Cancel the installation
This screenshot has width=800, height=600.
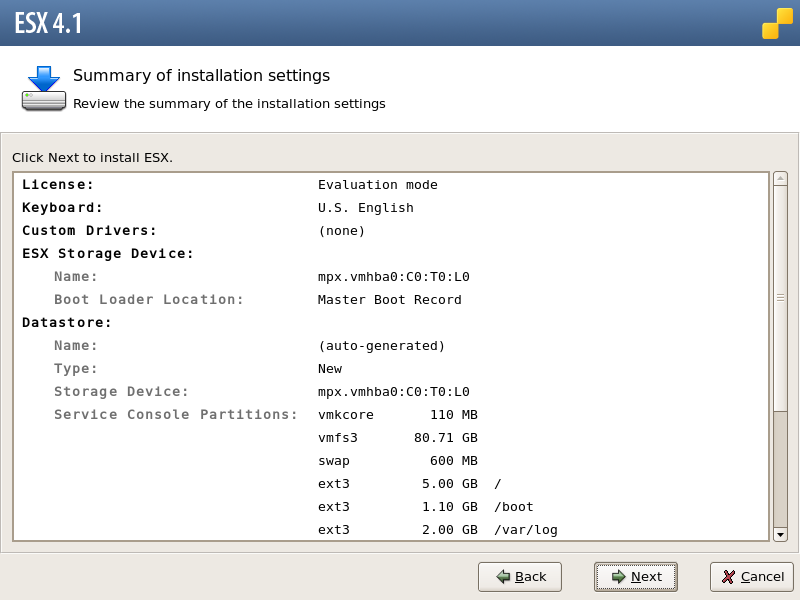752,577
